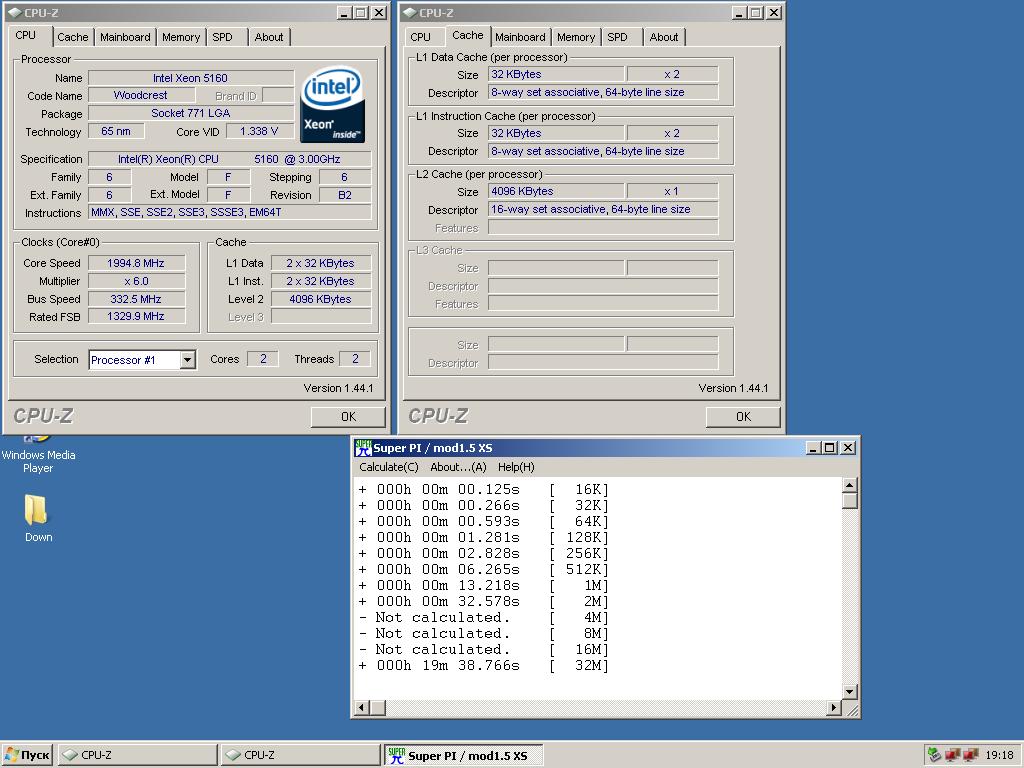Open About tab in left CPU-Z
1024x768 pixels.
tap(269, 37)
